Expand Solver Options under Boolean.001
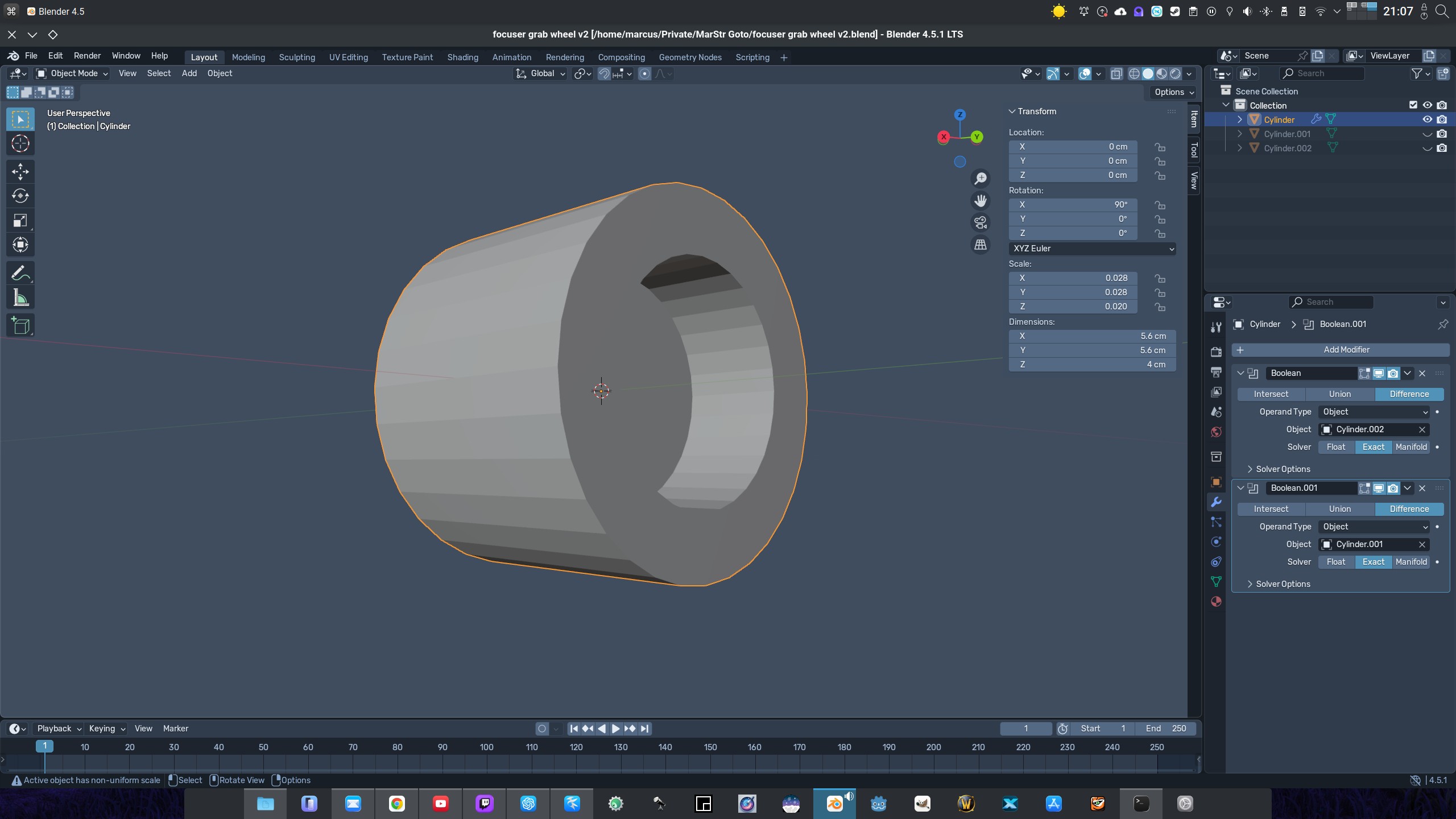Image resolution: width=1456 pixels, height=819 pixels. pos(1282,584)
